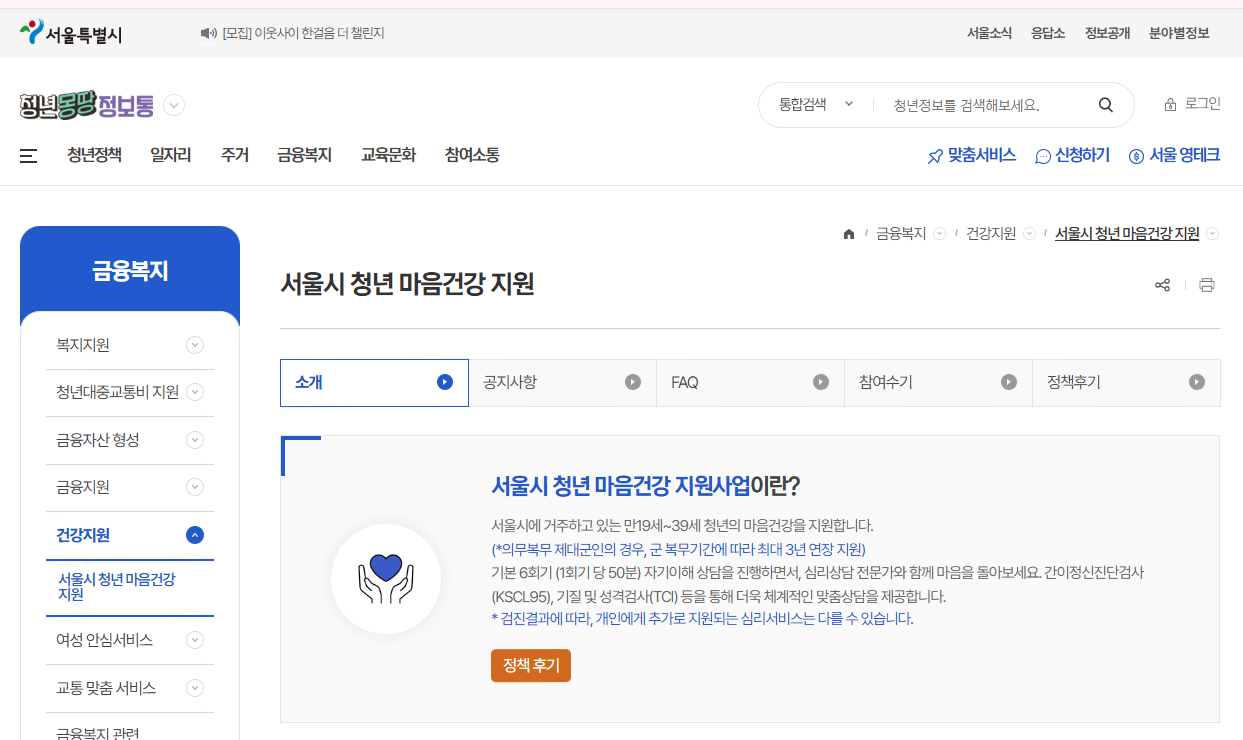Screen dimensions: 1243x740
Task: Open the 금융복지 top menu
Action: pyautogui.click(x=305, y=155)
